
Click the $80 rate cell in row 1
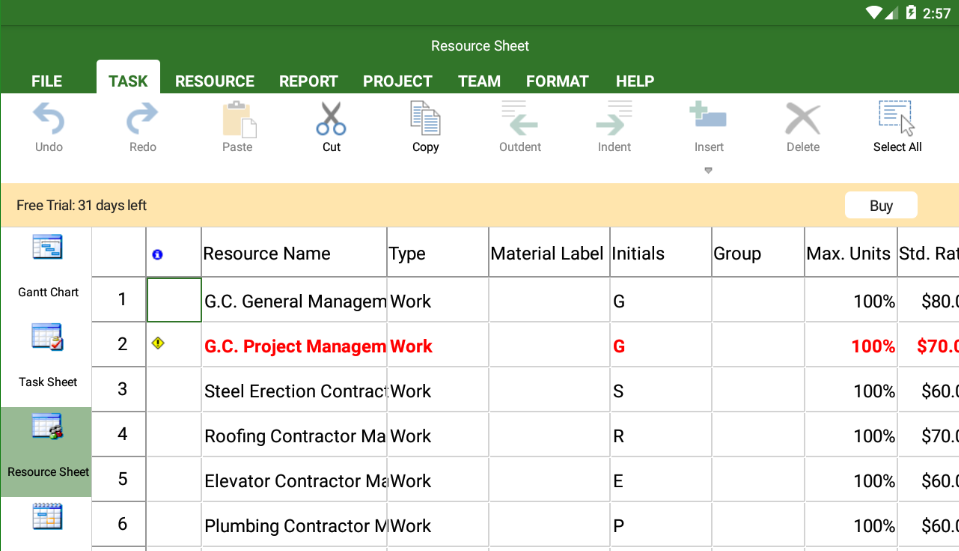coord(928,300)
